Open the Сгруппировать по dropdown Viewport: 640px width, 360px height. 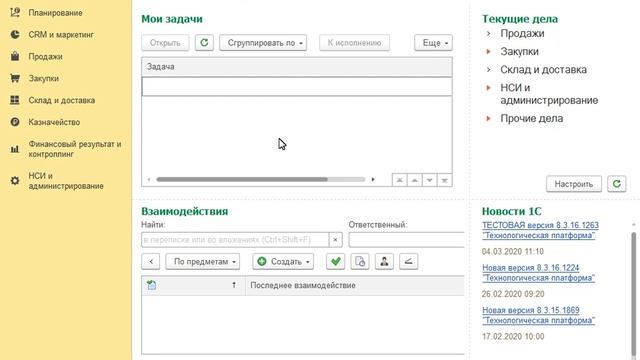tap(263, 42)
